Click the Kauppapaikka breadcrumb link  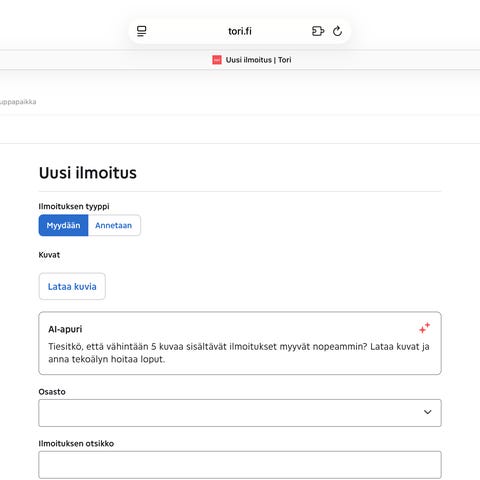coord(18,102)
